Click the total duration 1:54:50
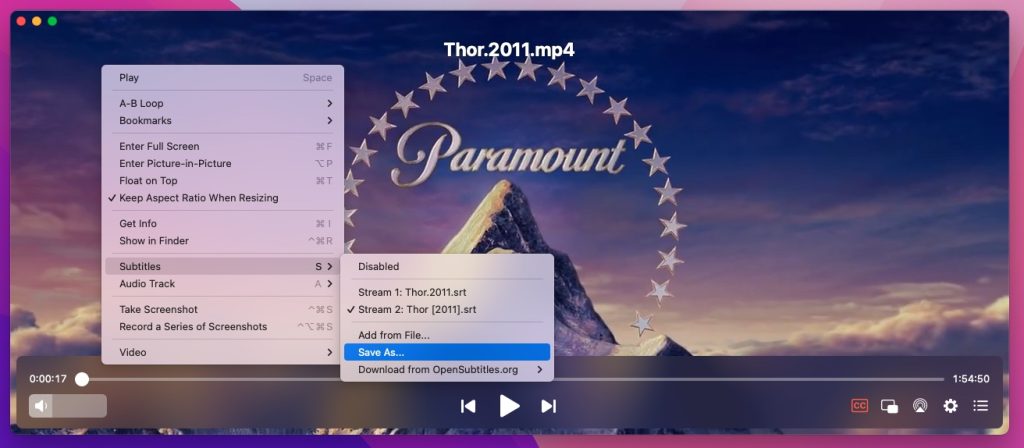The height and width of the screenshot is (448, 1024). [x=970, y=379]
